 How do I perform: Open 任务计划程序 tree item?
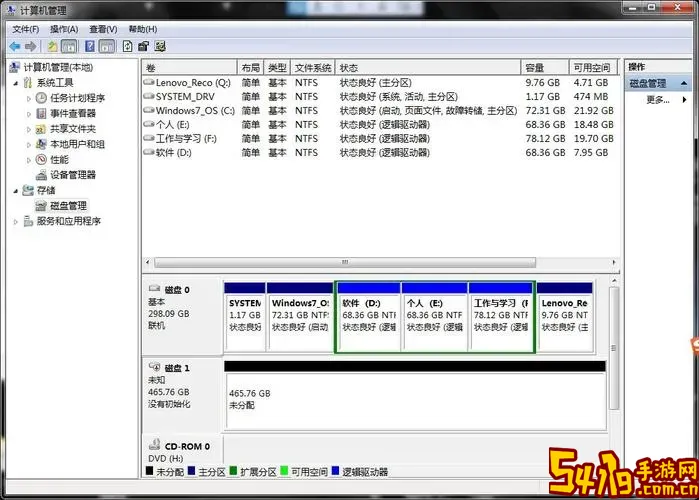pyautogui.click(x=77, y=98)
